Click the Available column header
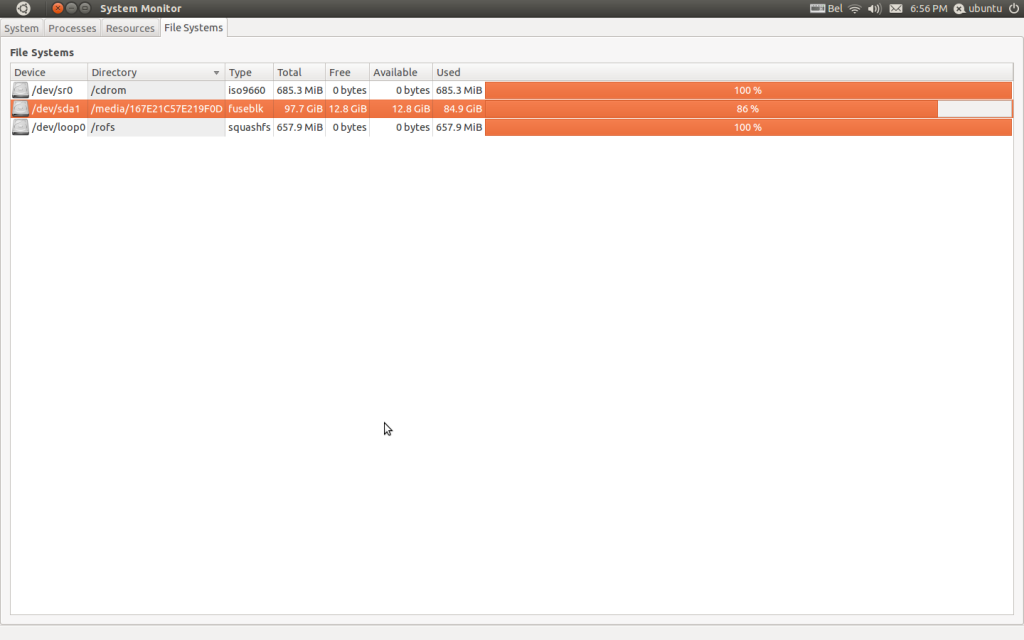The image size is (1024, 640). pos(400,73)
